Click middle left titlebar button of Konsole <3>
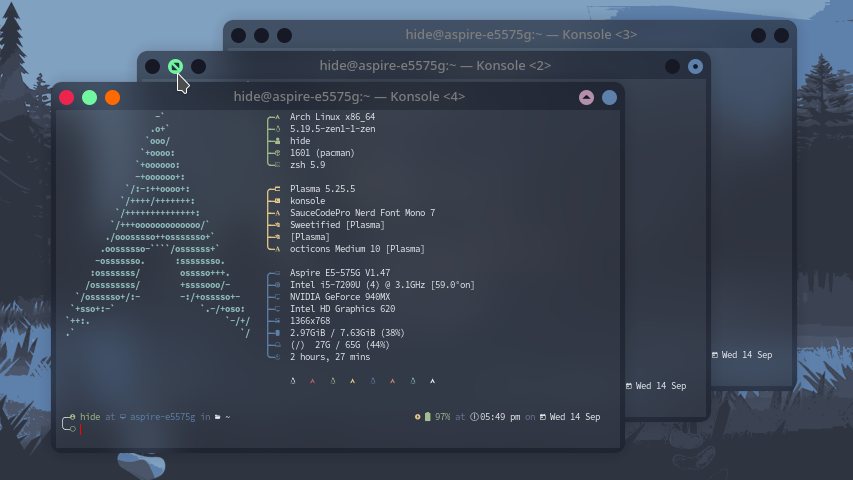The width and height of the screenshot is (853, 480). coord(261,35)
